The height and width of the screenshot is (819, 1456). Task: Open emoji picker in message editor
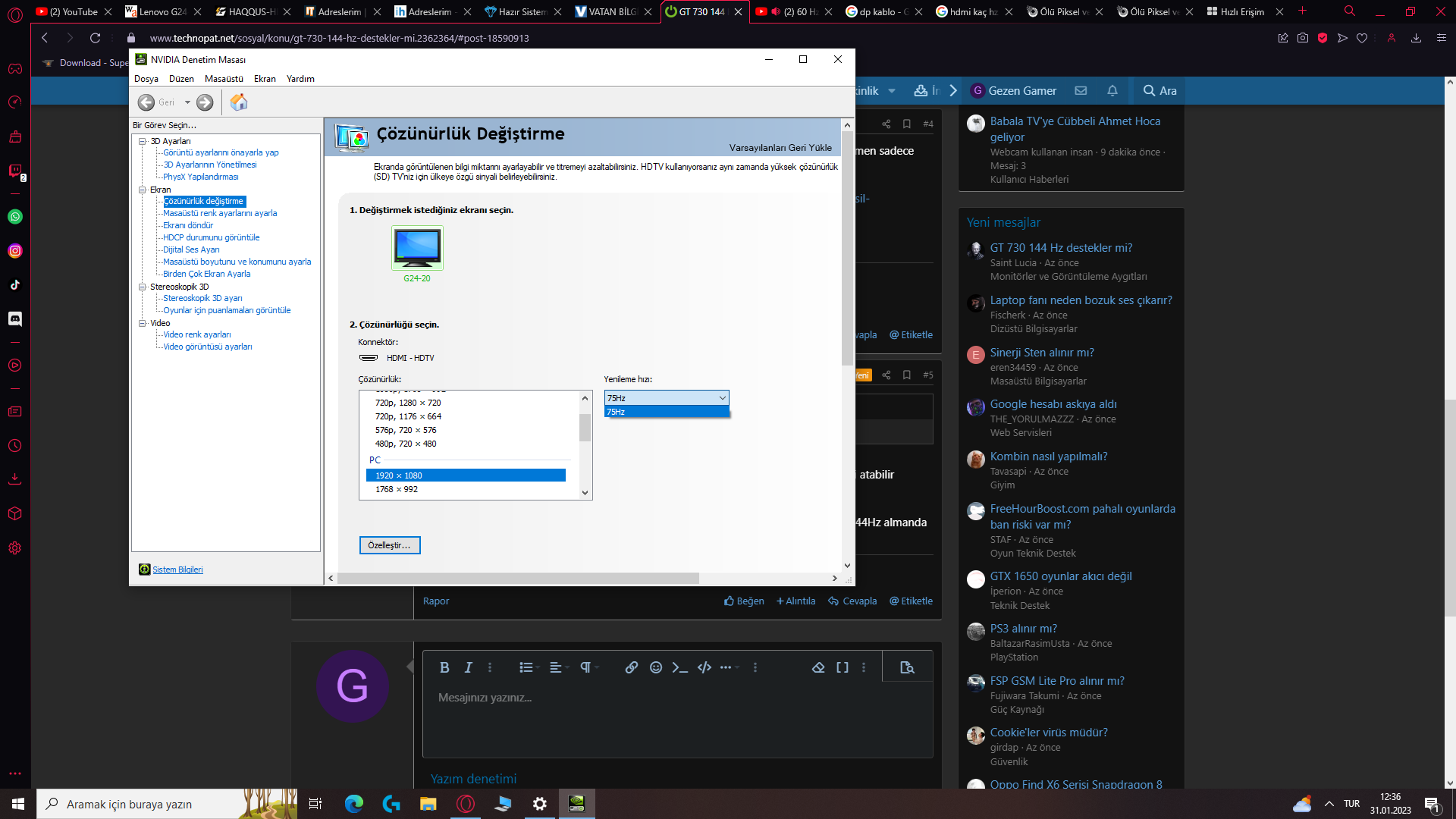656,667
